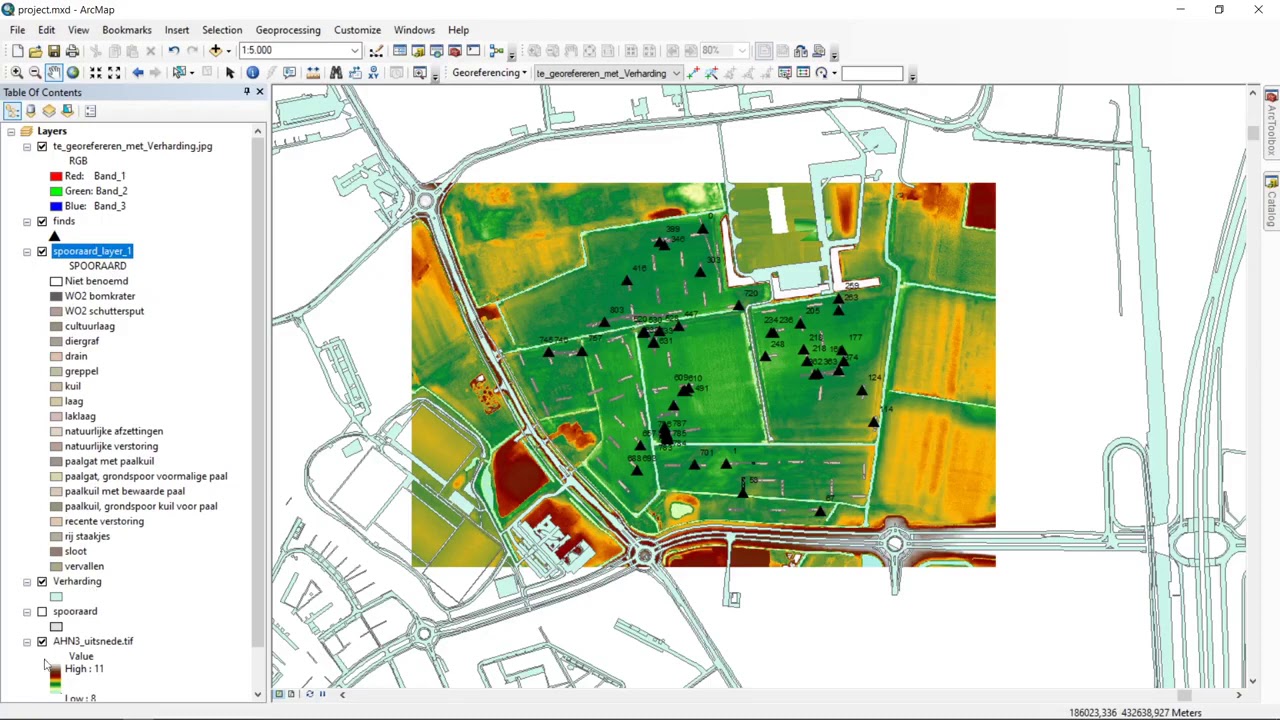
Task: Select the paalgat met paalkuil entry
Action: pos(109,461)
